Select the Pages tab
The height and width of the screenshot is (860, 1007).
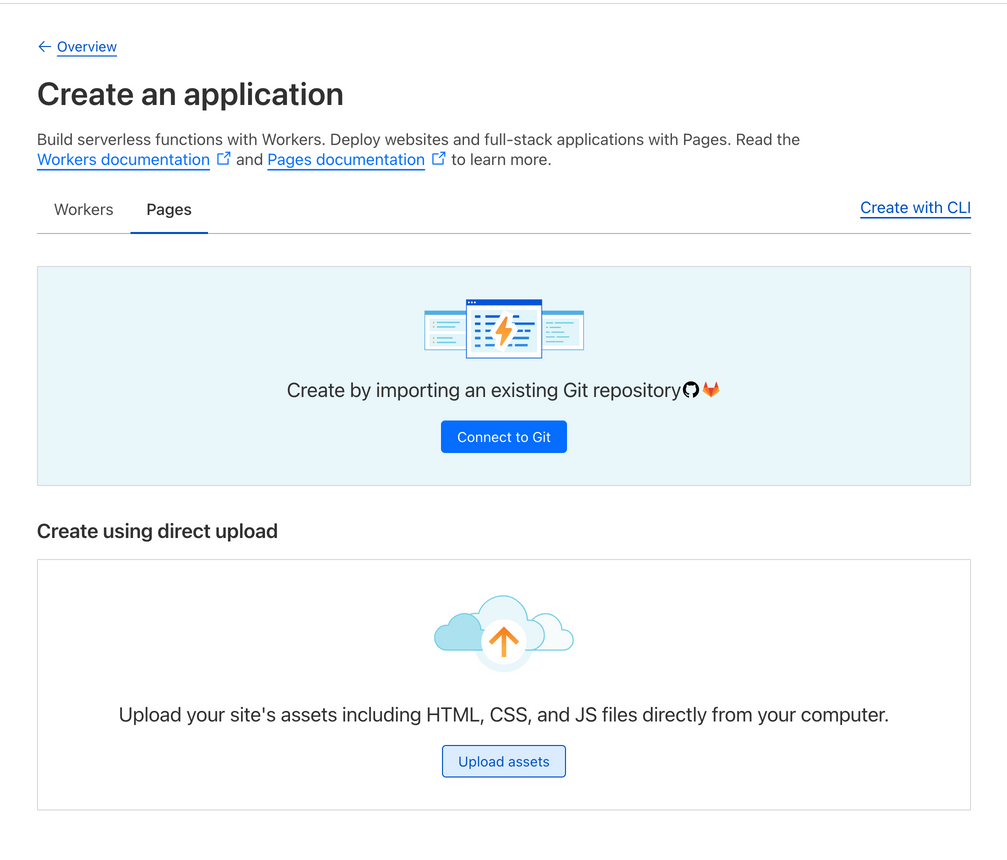pyautogui.click(x=169, y=210)
